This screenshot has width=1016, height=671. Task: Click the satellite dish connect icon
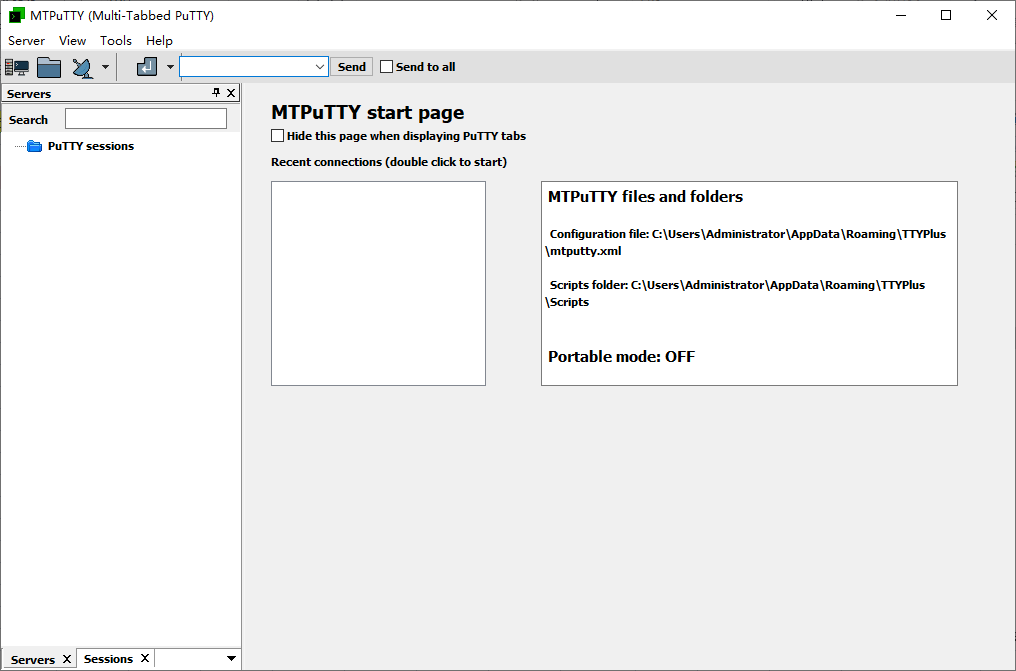[82, 67]
